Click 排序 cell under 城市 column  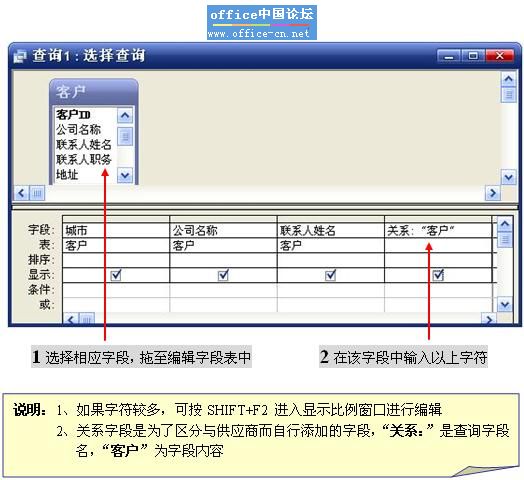click(x=116, y=260)
